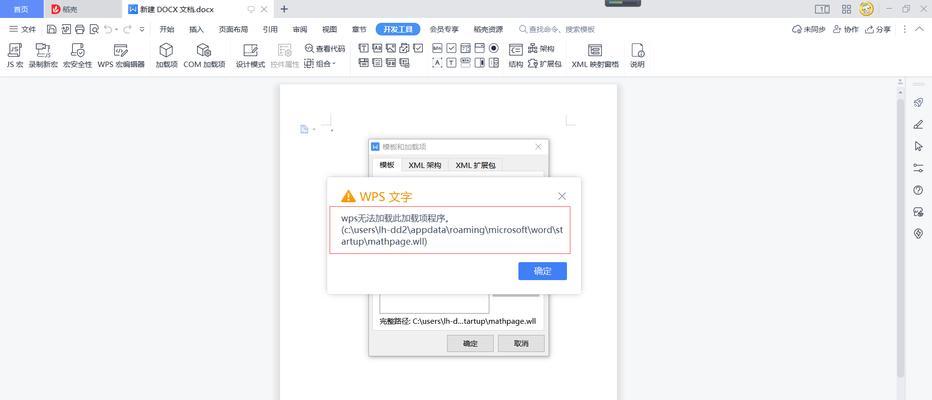Click 查看代码 view code

click(x=325, y=49)
